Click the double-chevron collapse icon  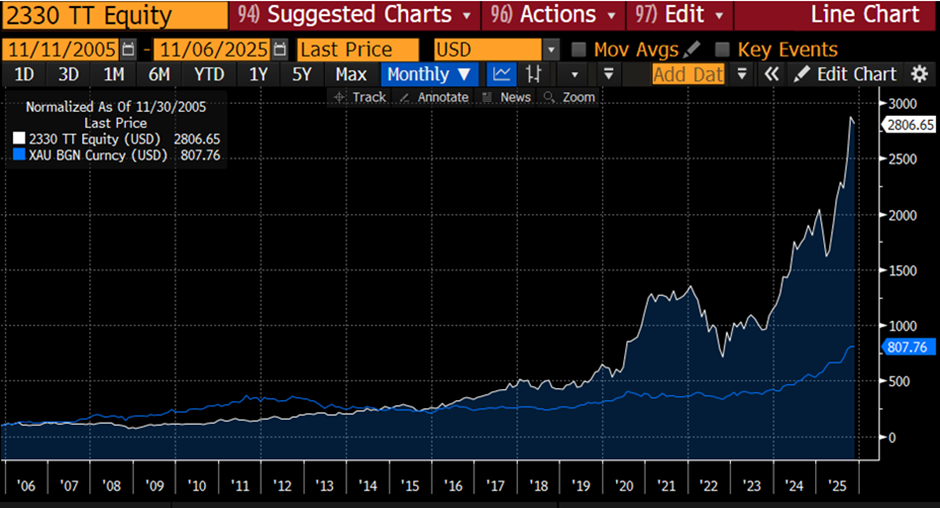pyautogui.click(x=771, y=73)
